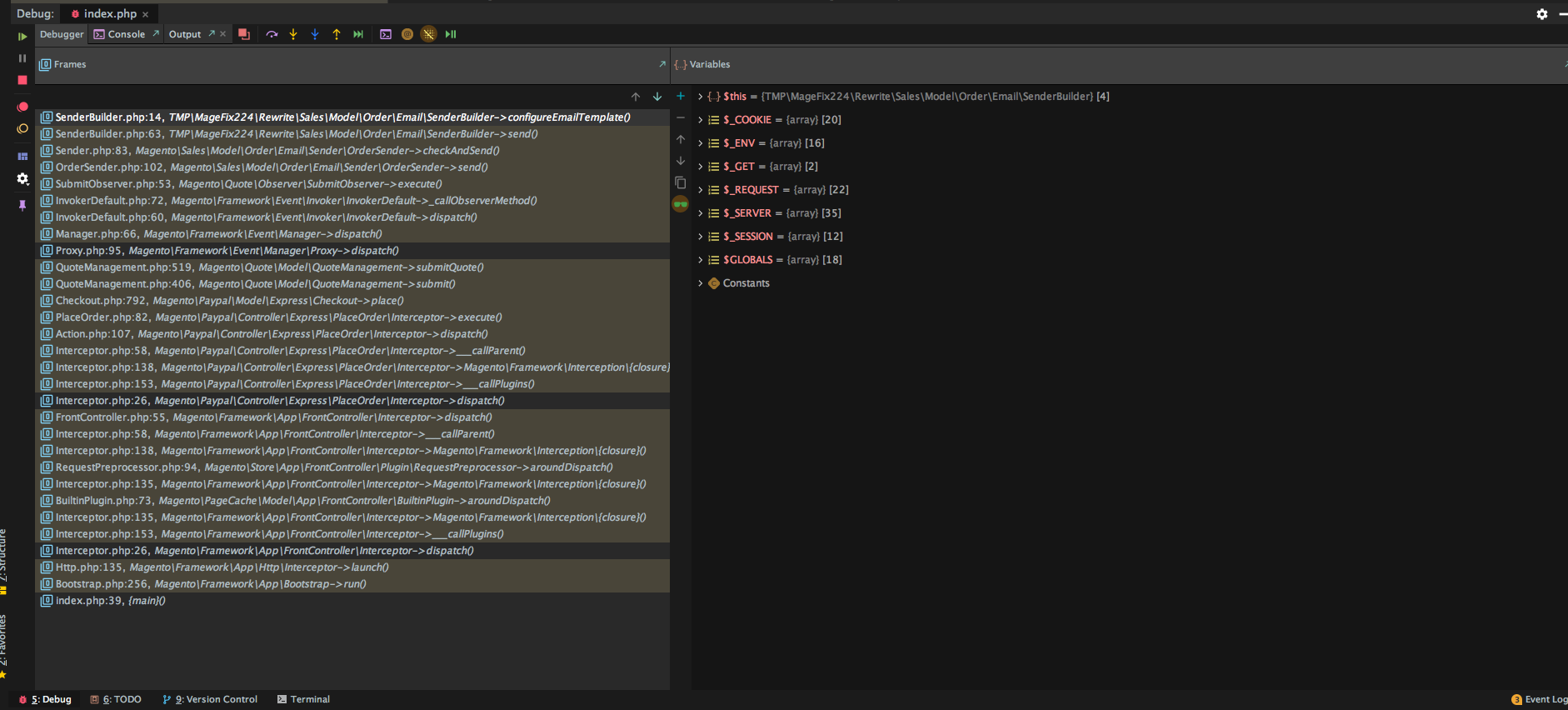Select frame SubmitObserver.php:53 execute()
Image resolution: width=1568 pixels, height=710 pixels.
(353, 184)
